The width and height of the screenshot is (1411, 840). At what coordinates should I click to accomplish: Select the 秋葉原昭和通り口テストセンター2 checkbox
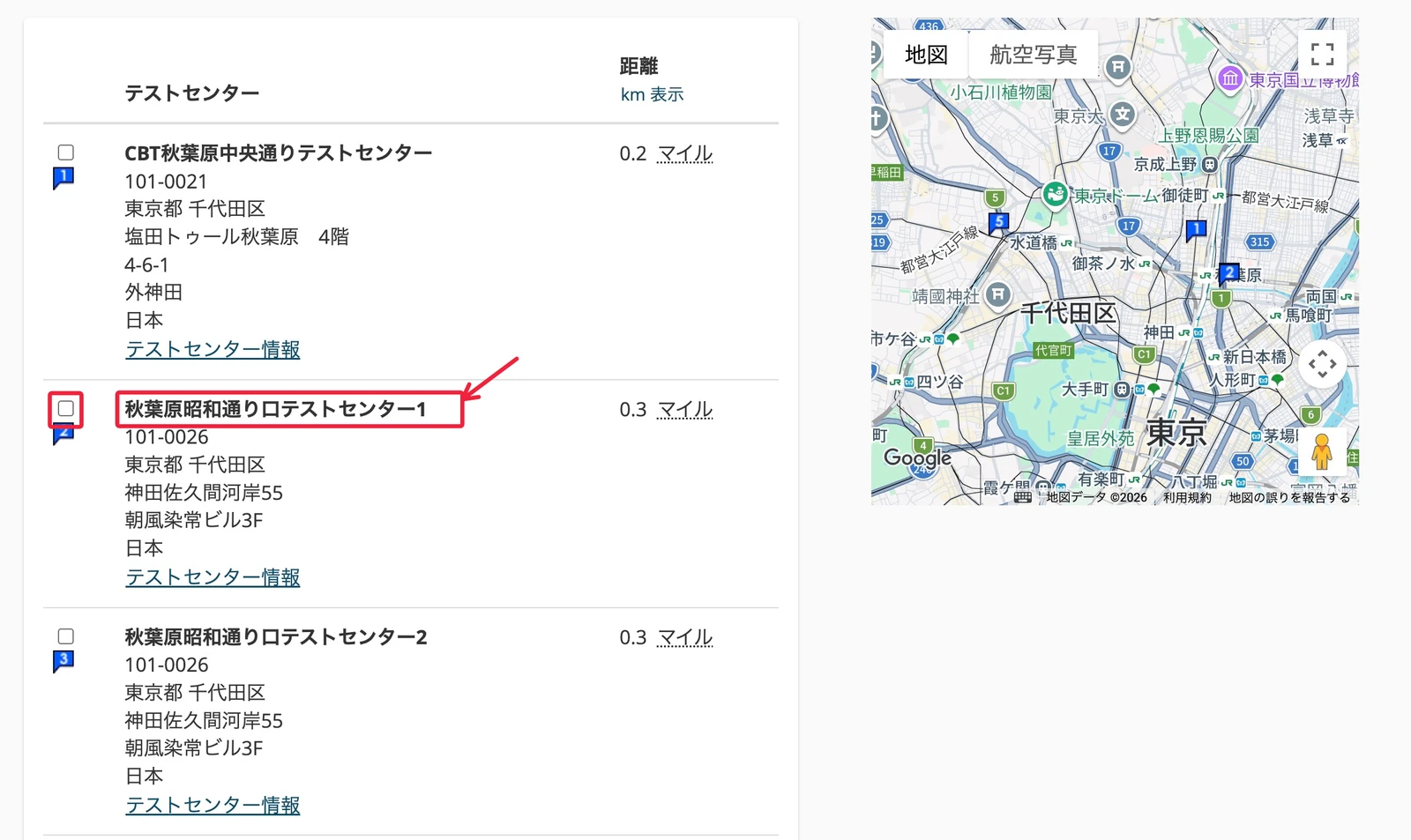coord(66,636)
